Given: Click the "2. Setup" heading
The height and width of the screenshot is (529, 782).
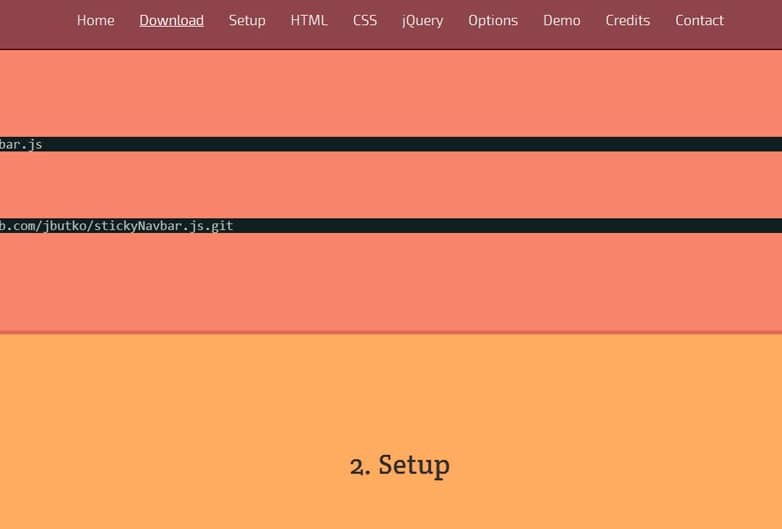Looking at the screenshot, I should pyautogui.click(x=399, y=465).
